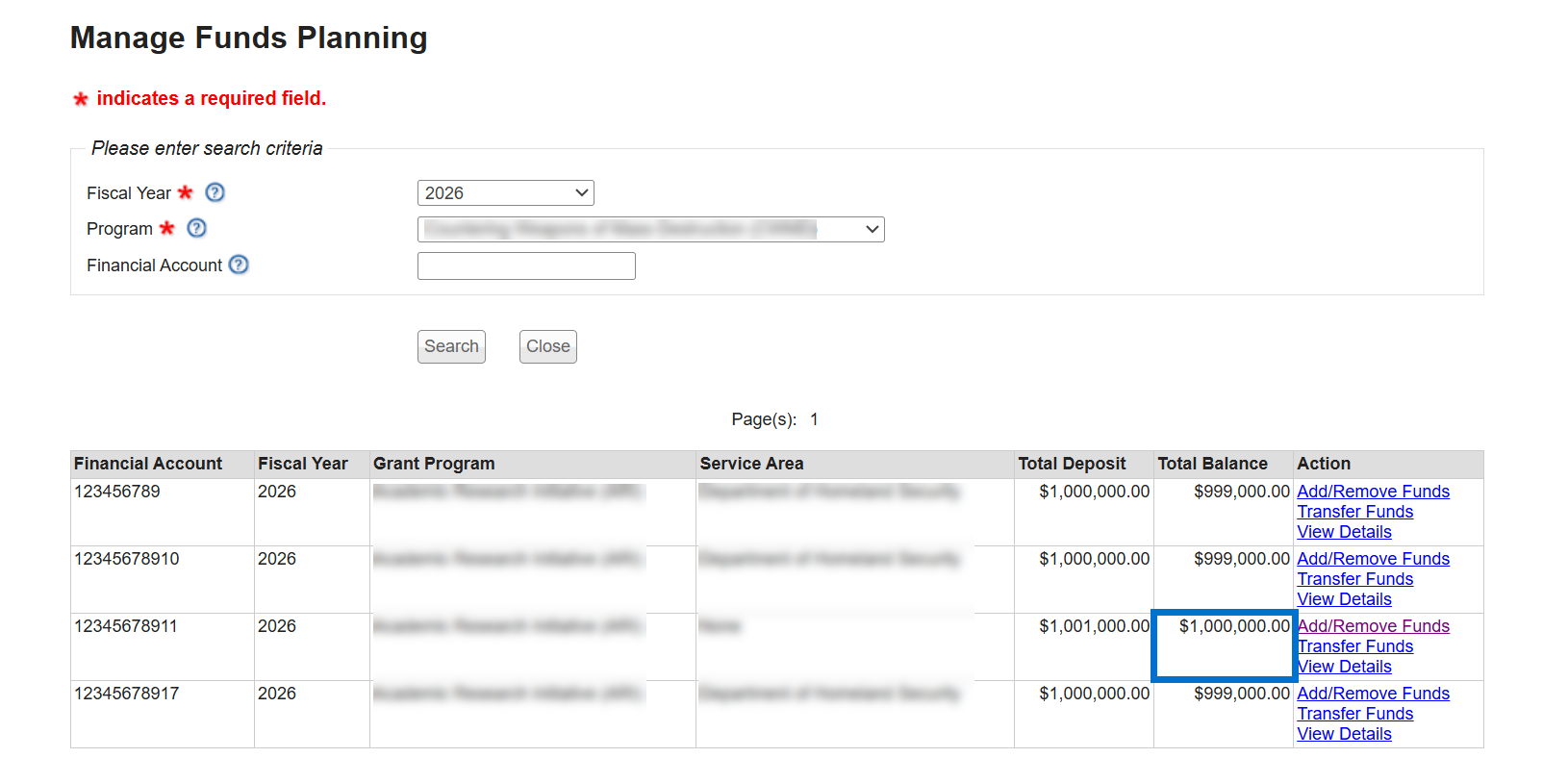View Details for account 12345678910

pyautogui.click(x=1344, y=599)
